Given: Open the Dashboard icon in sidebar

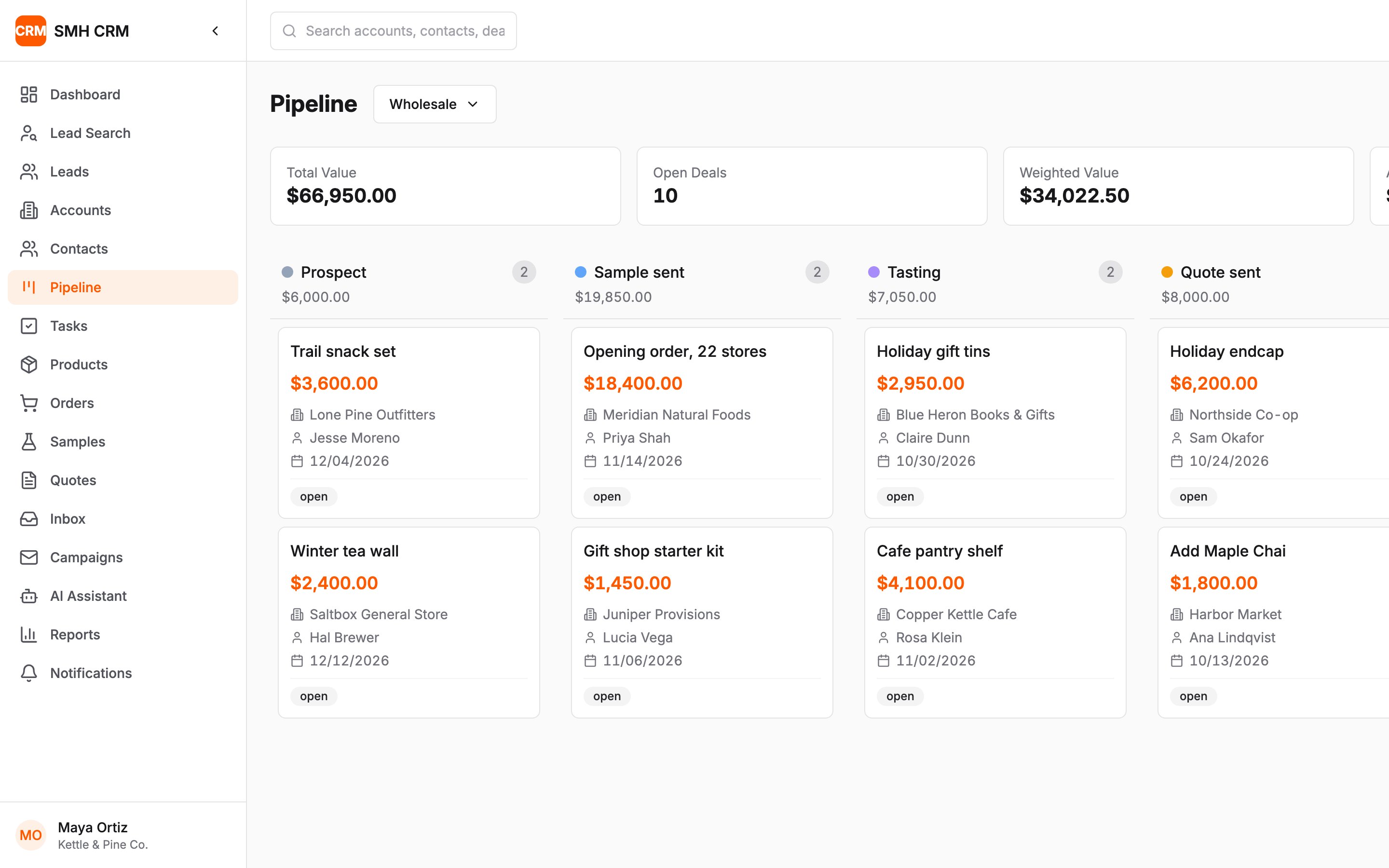Looking at the screenshot, I should click(x=29, y=94).
